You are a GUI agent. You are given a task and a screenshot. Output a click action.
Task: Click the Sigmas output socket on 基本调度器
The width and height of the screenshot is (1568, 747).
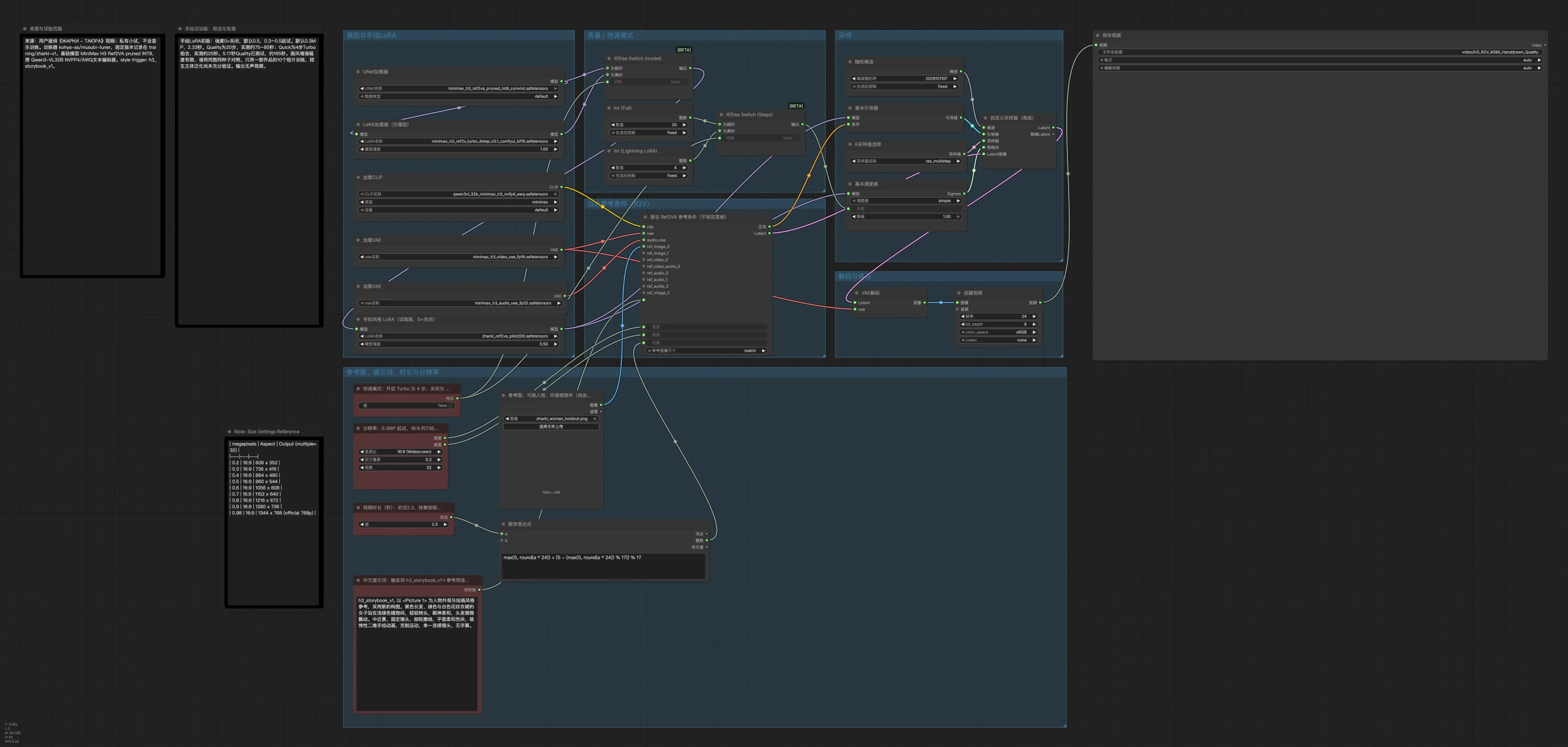pos(964,194)
